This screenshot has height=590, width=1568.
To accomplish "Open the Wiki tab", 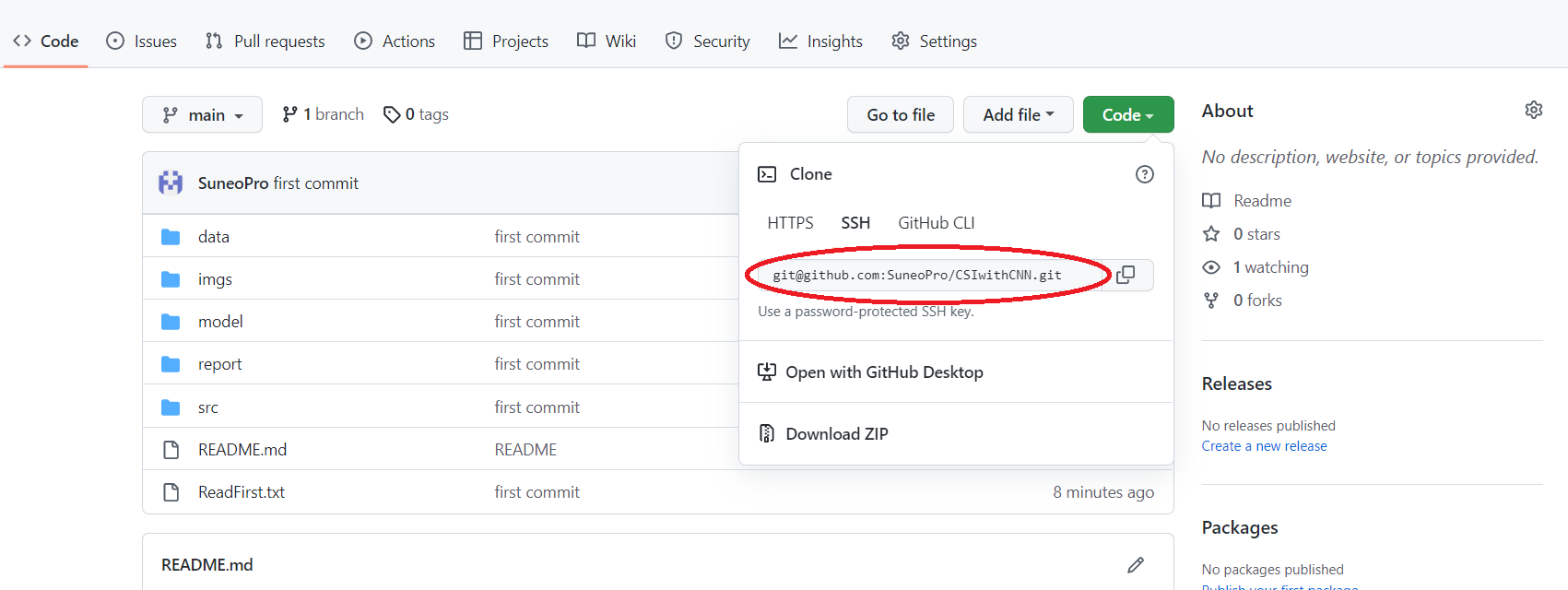I will pyautogui.click(x=607, y=41).
